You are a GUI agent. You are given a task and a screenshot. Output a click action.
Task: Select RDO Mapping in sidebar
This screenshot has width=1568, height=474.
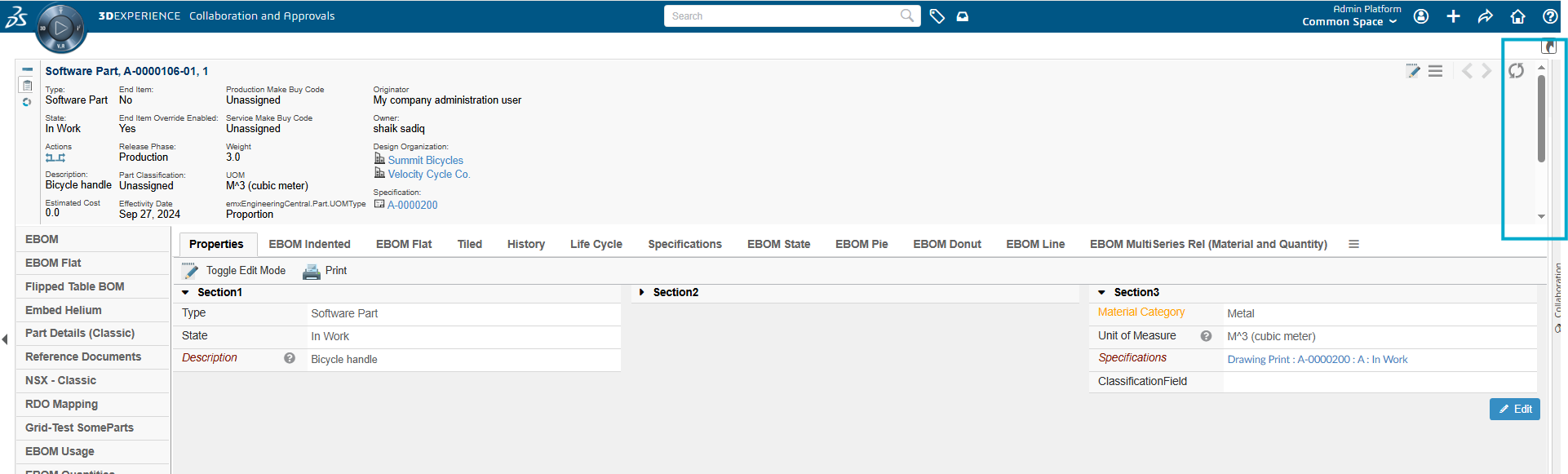coord(93,404)
